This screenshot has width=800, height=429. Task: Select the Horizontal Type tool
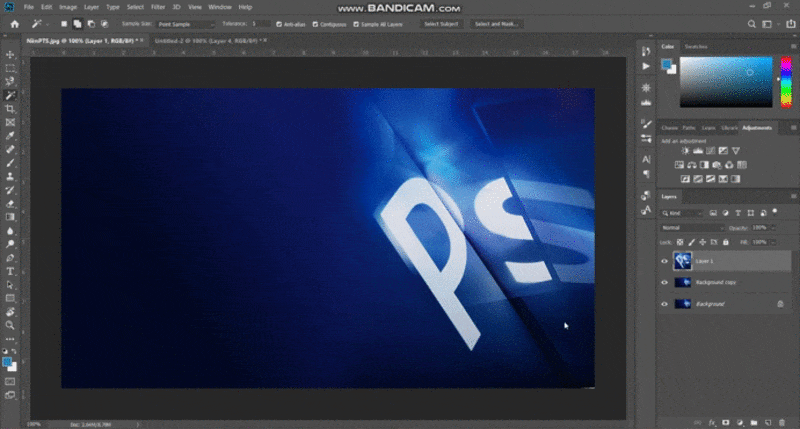[10, 271]
